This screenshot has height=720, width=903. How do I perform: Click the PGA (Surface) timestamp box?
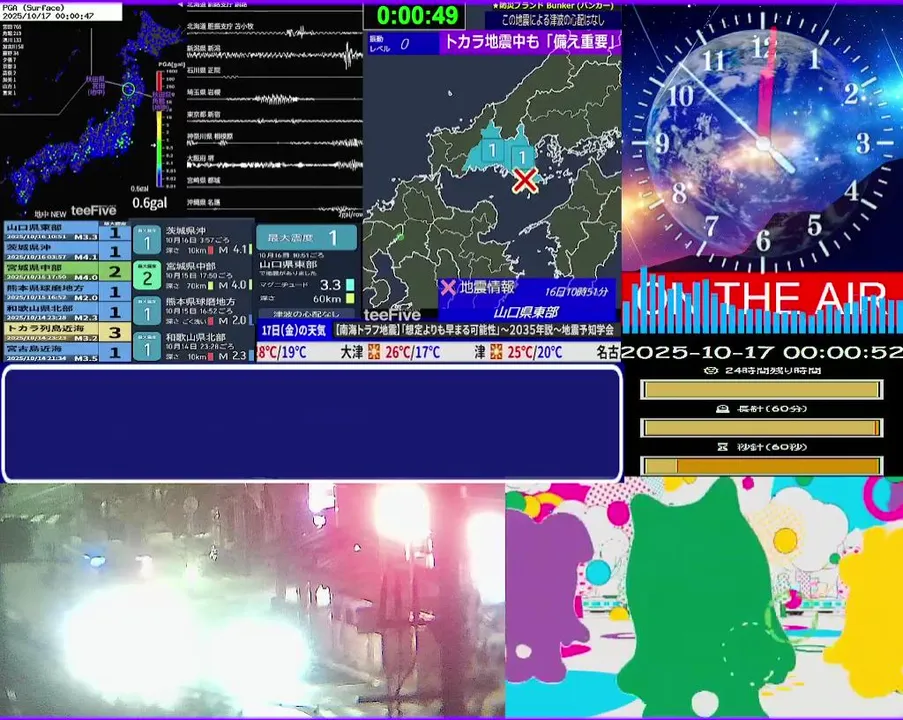(x=61, y=12)
